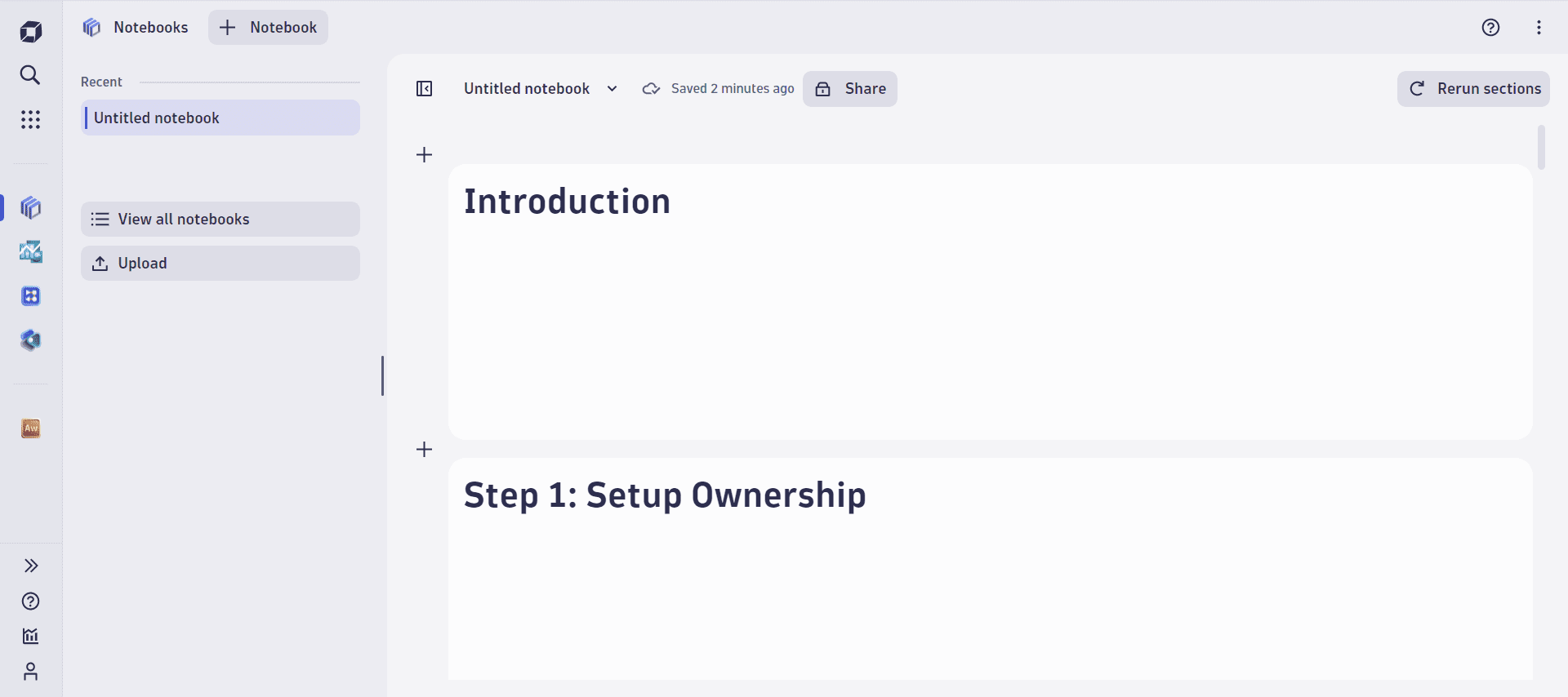Open the apps grid launcher icon
Screen dimensions: 1568x697
click(30, 120)
